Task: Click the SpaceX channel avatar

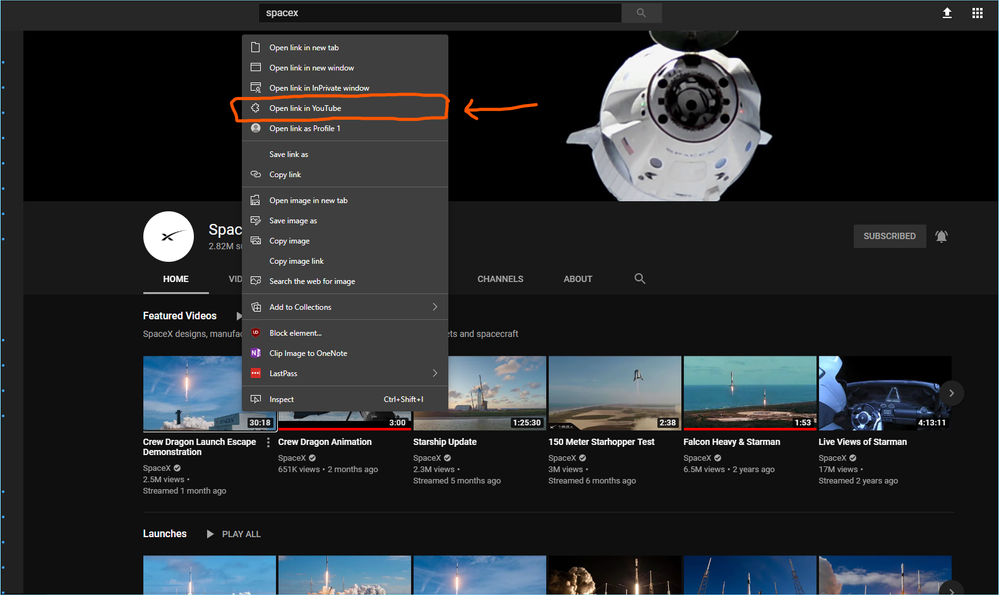Action: coord(168,236)
